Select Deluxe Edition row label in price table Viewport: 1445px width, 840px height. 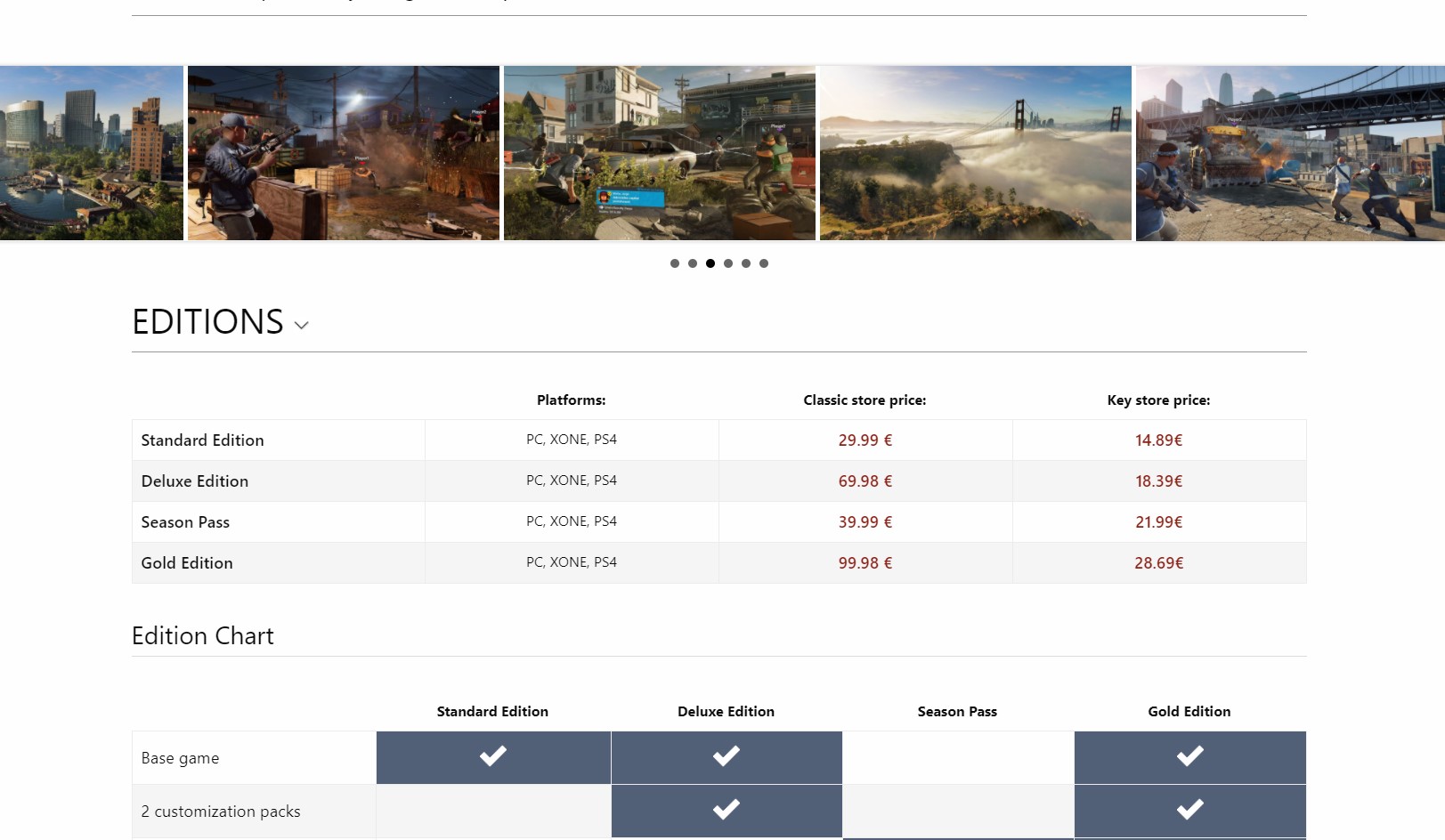[195, 481]
